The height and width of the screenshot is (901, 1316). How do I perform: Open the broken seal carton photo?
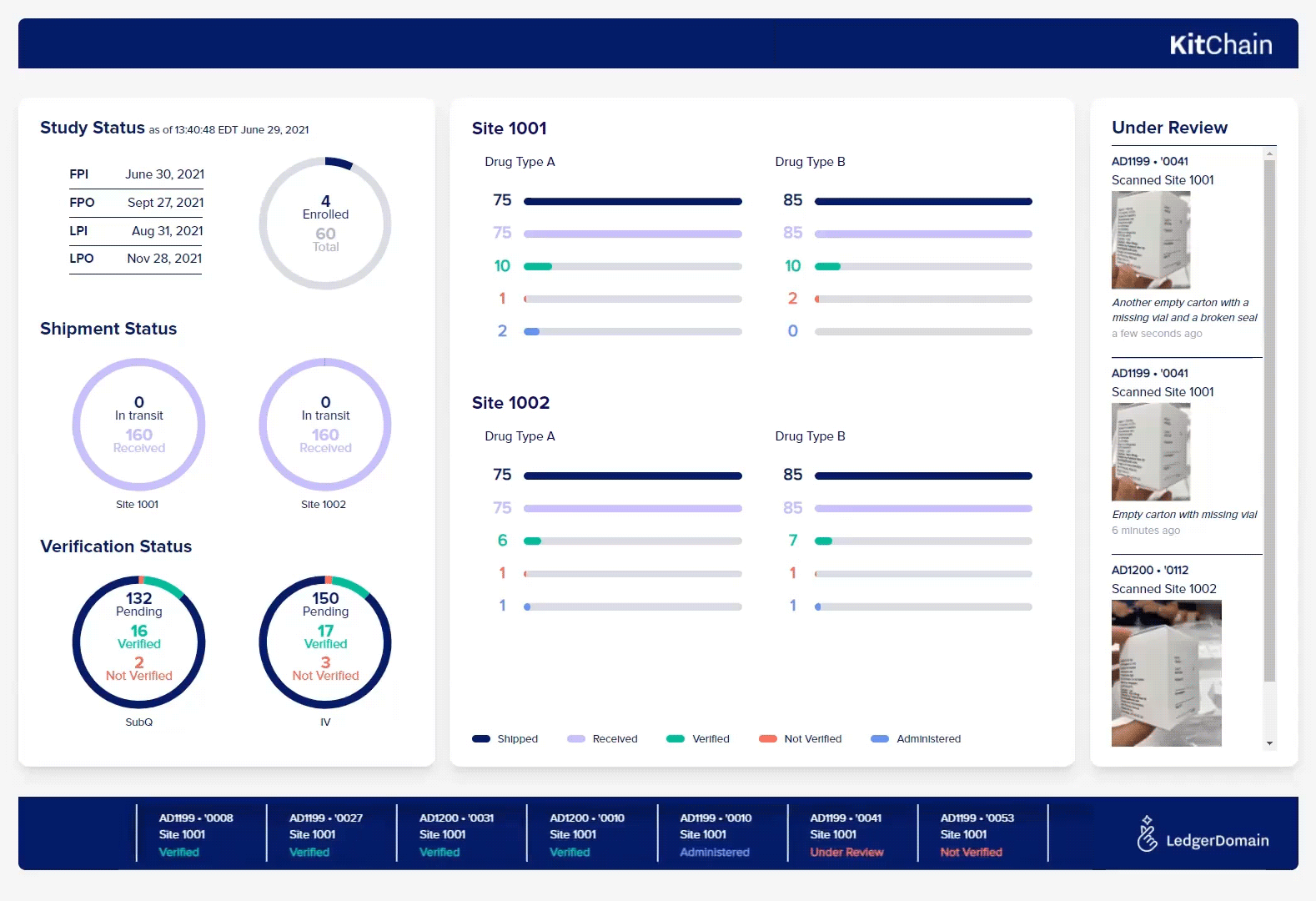[x=1151, y=240]
